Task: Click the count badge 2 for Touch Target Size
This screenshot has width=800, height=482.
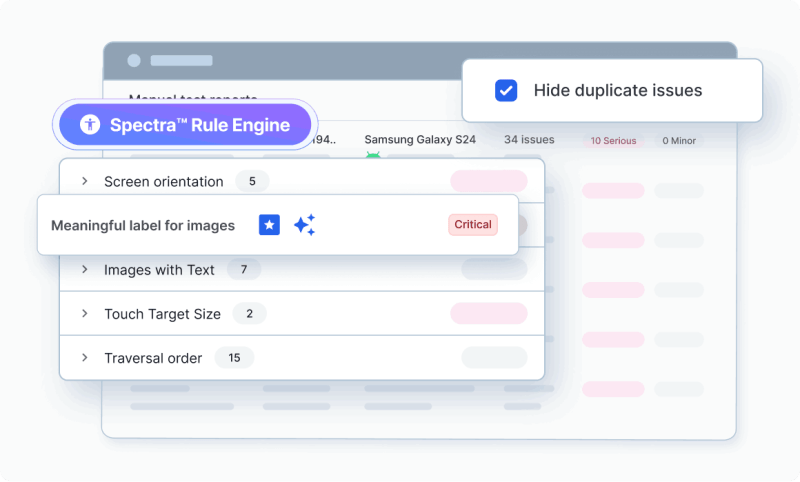Action: (x=249, y=313)
